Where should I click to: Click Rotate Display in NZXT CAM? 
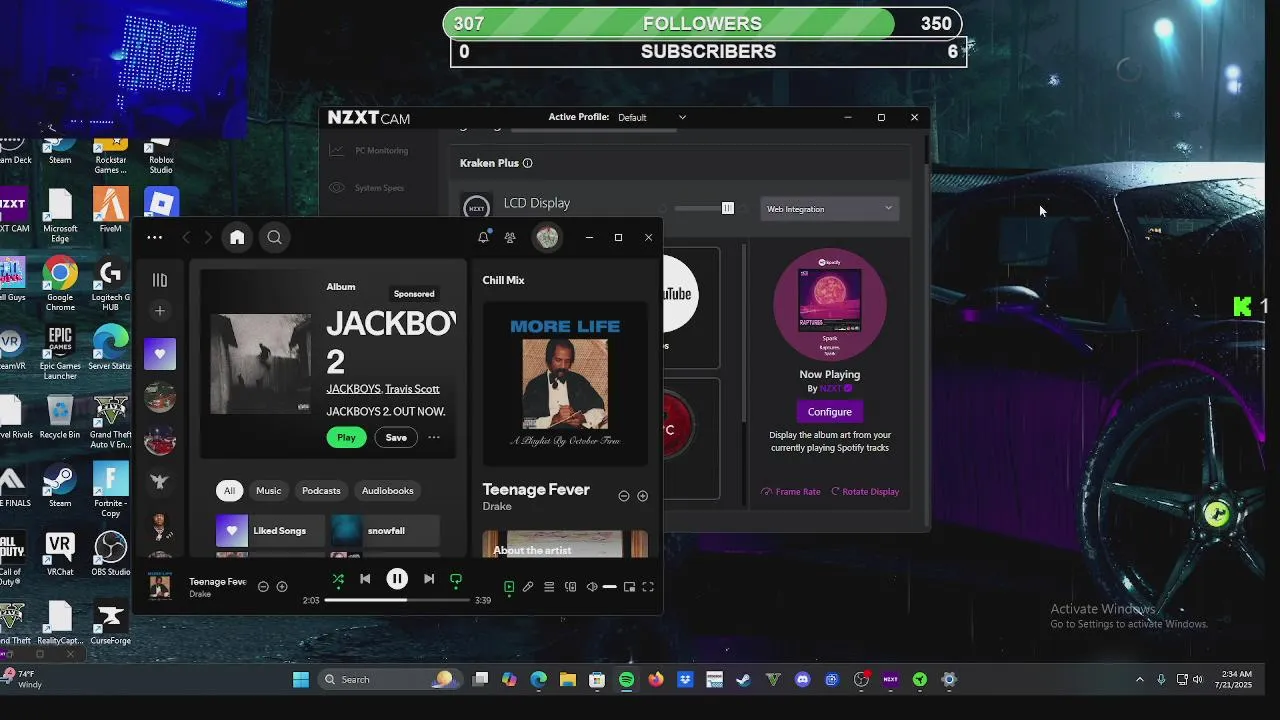pos(865,492)
